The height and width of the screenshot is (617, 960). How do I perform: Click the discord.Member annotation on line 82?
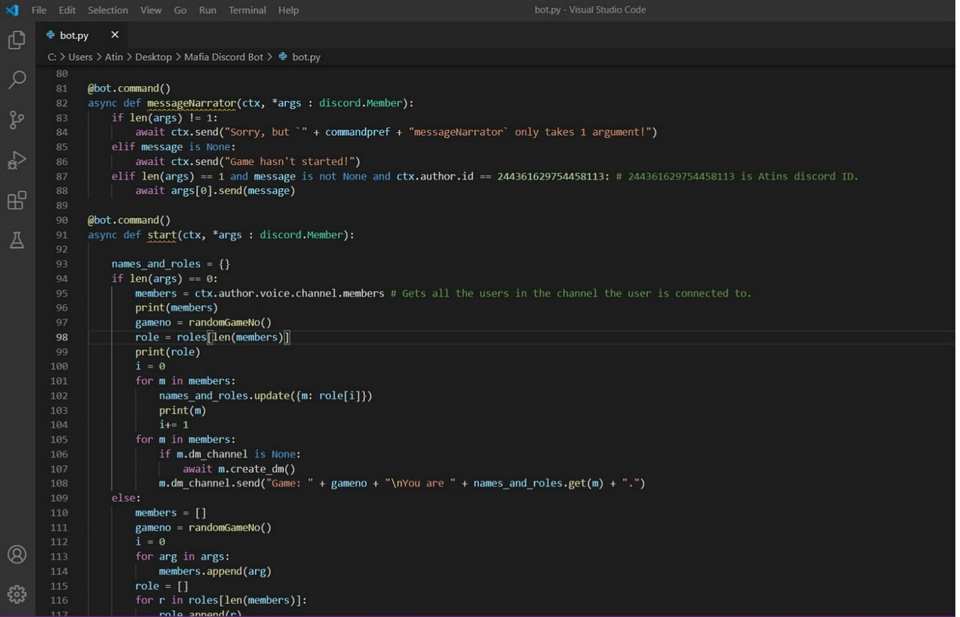[x=361, y=103]
